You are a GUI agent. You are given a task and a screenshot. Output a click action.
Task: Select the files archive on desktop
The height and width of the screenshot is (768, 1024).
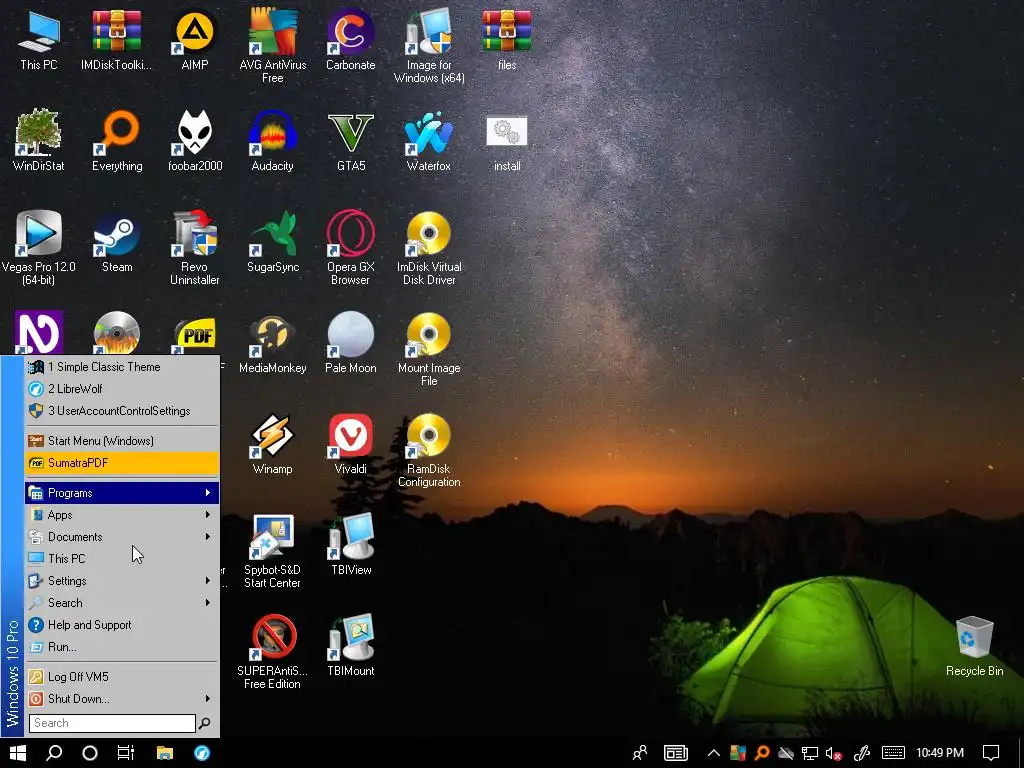tap(507, 39)
